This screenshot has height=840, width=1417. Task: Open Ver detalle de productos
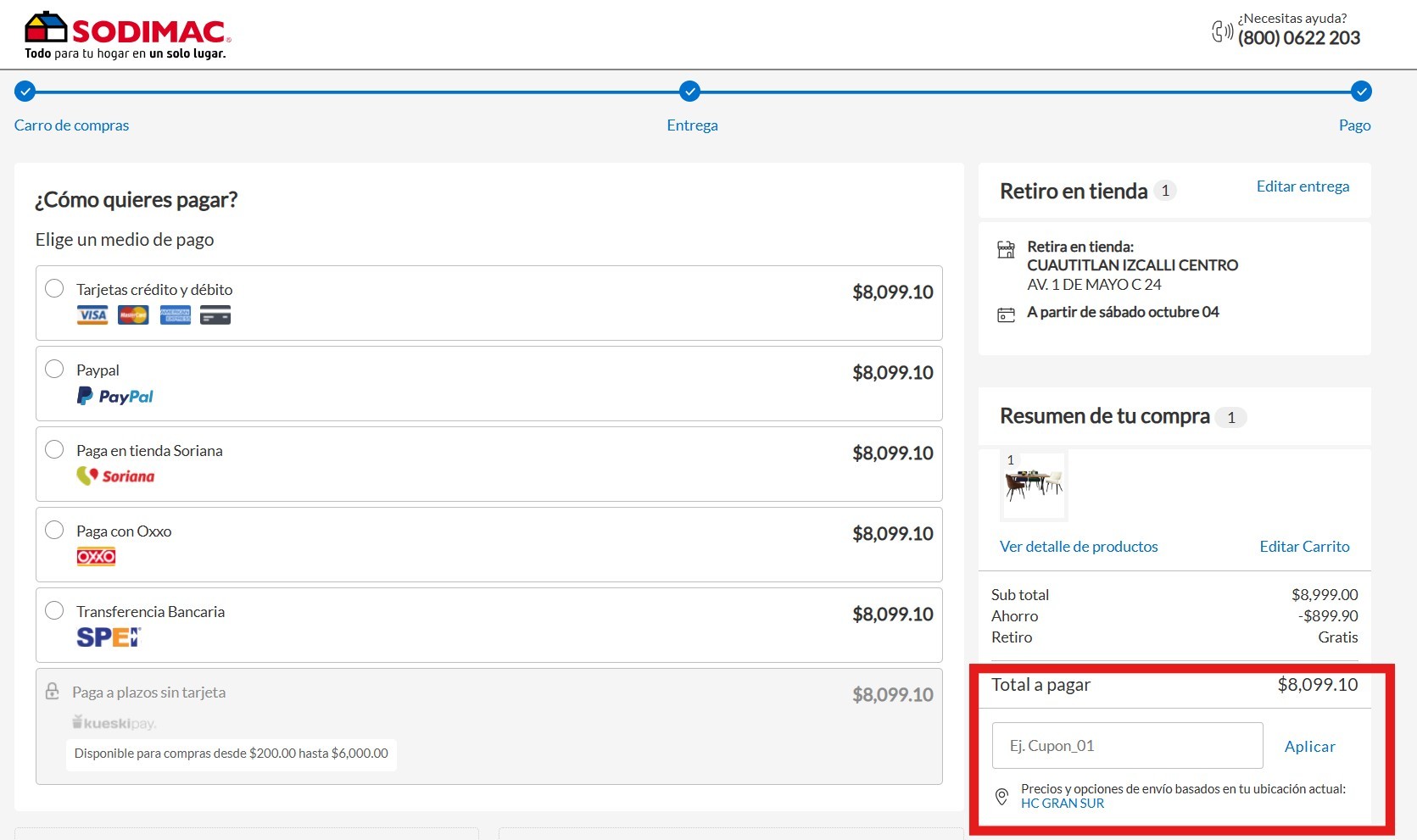point(1079,547)
